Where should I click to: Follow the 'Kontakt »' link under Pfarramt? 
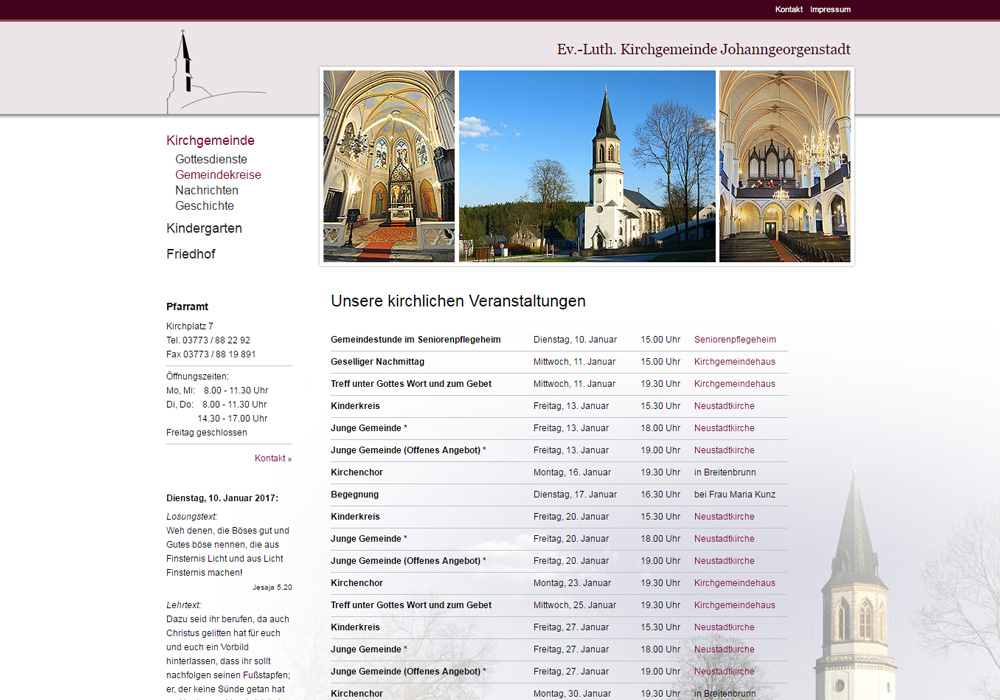pos(273,458)
